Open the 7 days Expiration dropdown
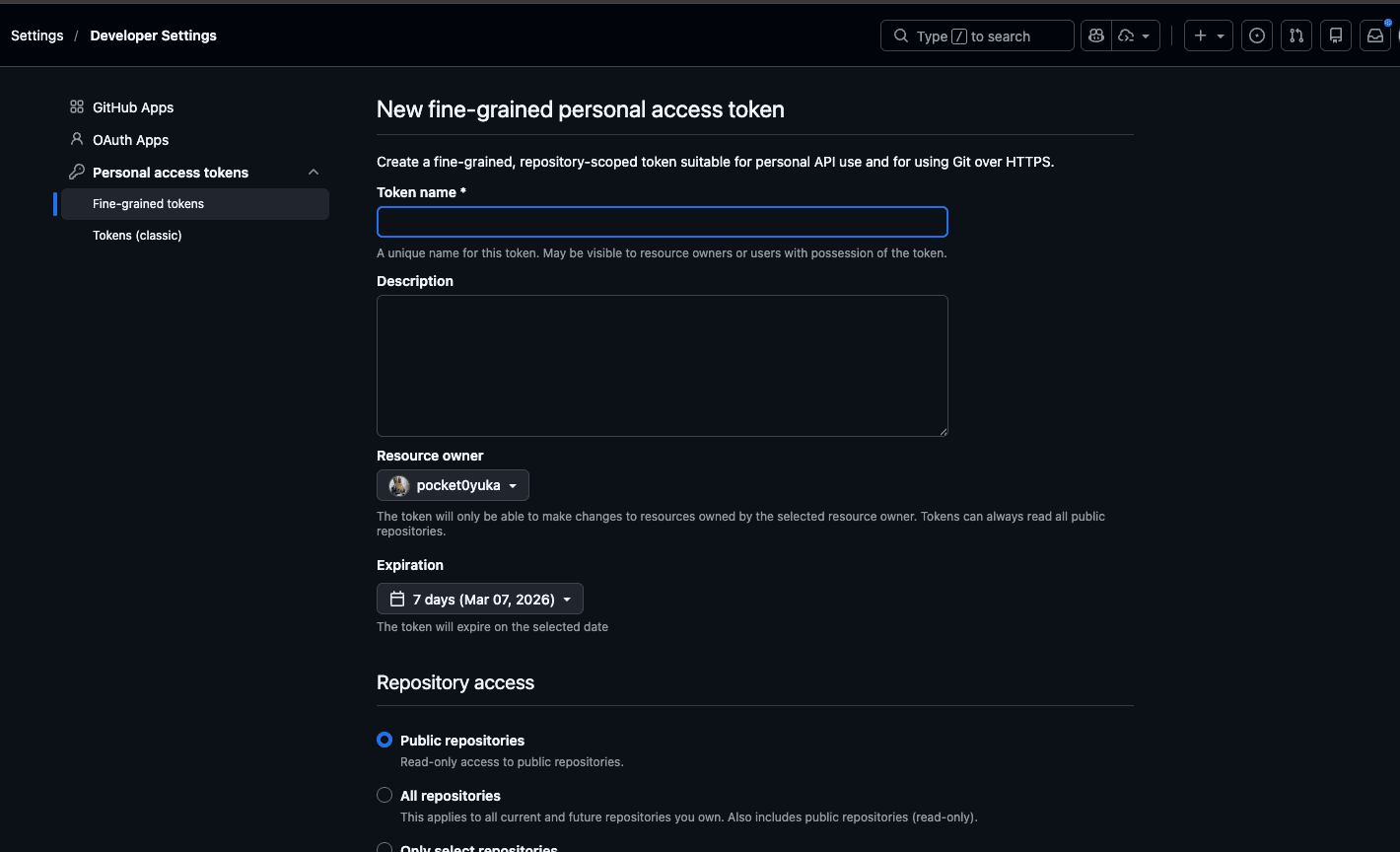Image resolution: width=1400 pixels, height=852 pixels. 480,599
